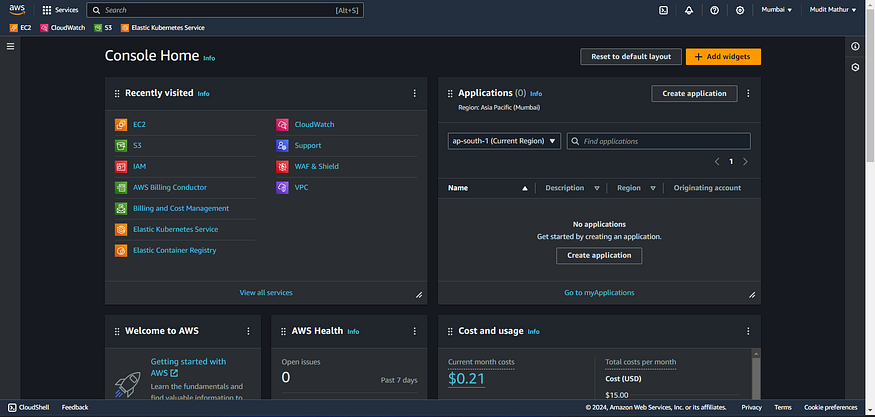This screenshot has width=875, height=417.
Task: Click the Add widgets button
Action: pos(723,57)
